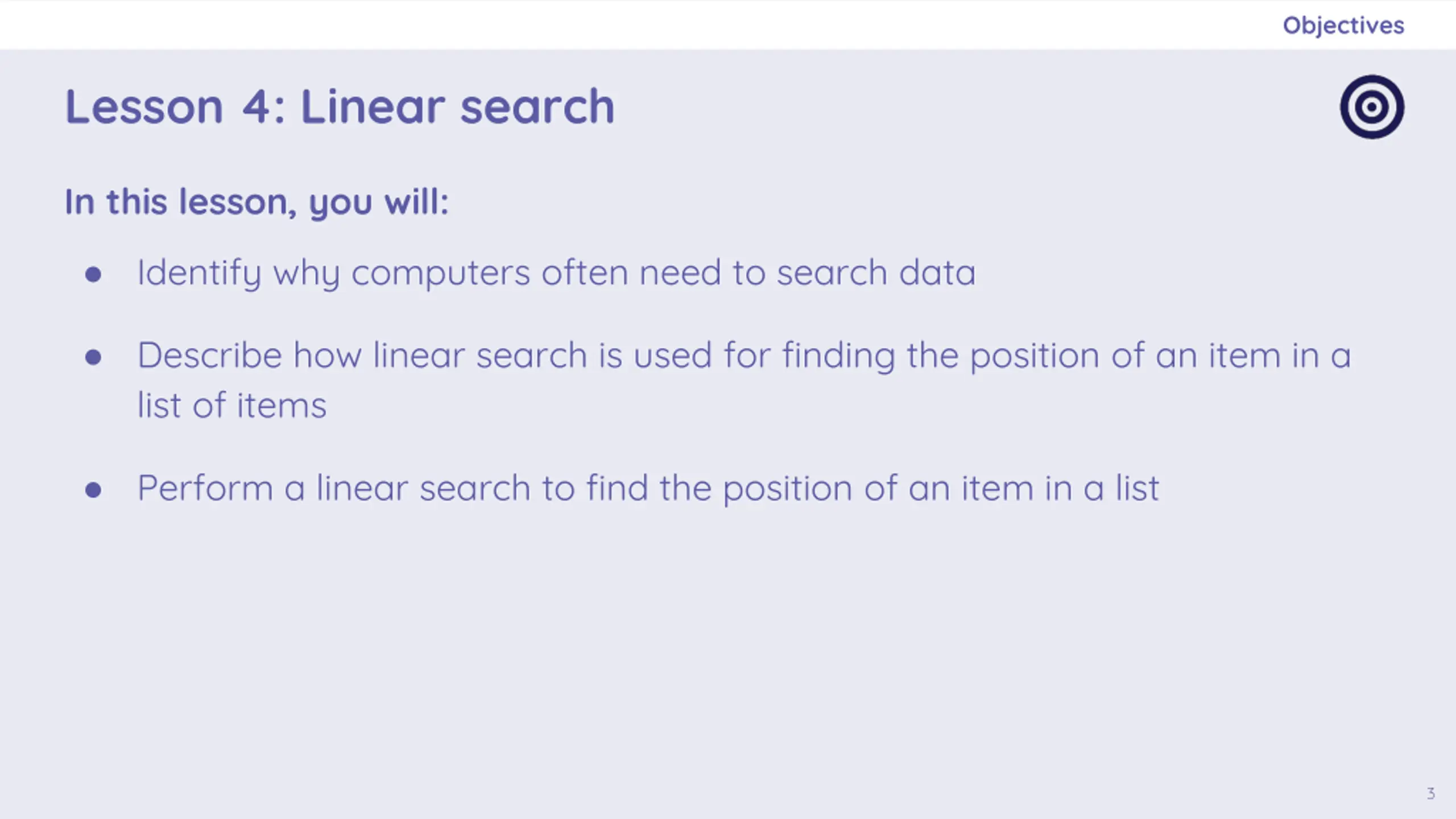Image resolution: width=1456 pixels, height=819 pixels.
Task: Click the Lesson 4: Linear search title
Action: pyautogui.click(x=340, y=106)
